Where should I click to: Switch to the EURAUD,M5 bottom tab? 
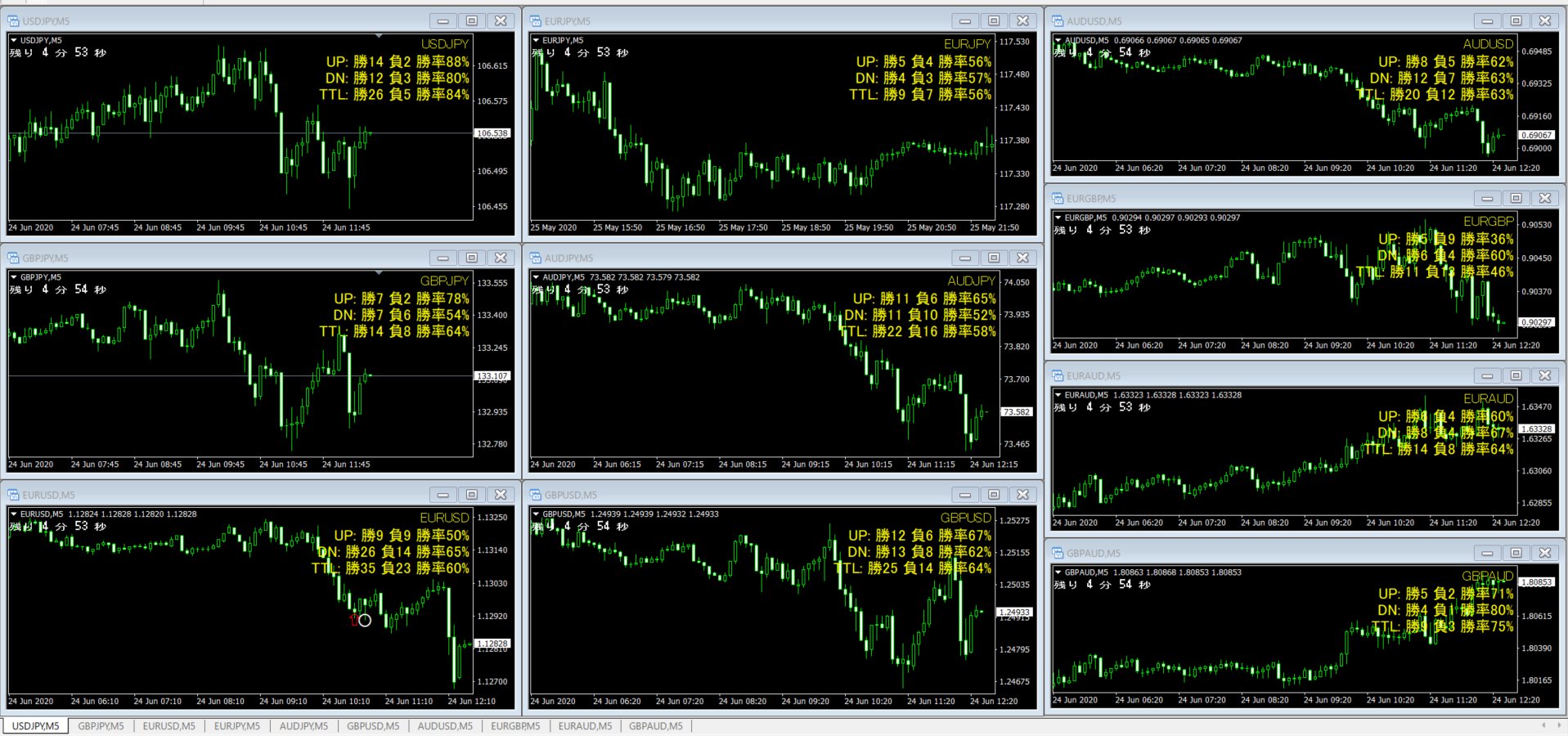click(585, 726)
